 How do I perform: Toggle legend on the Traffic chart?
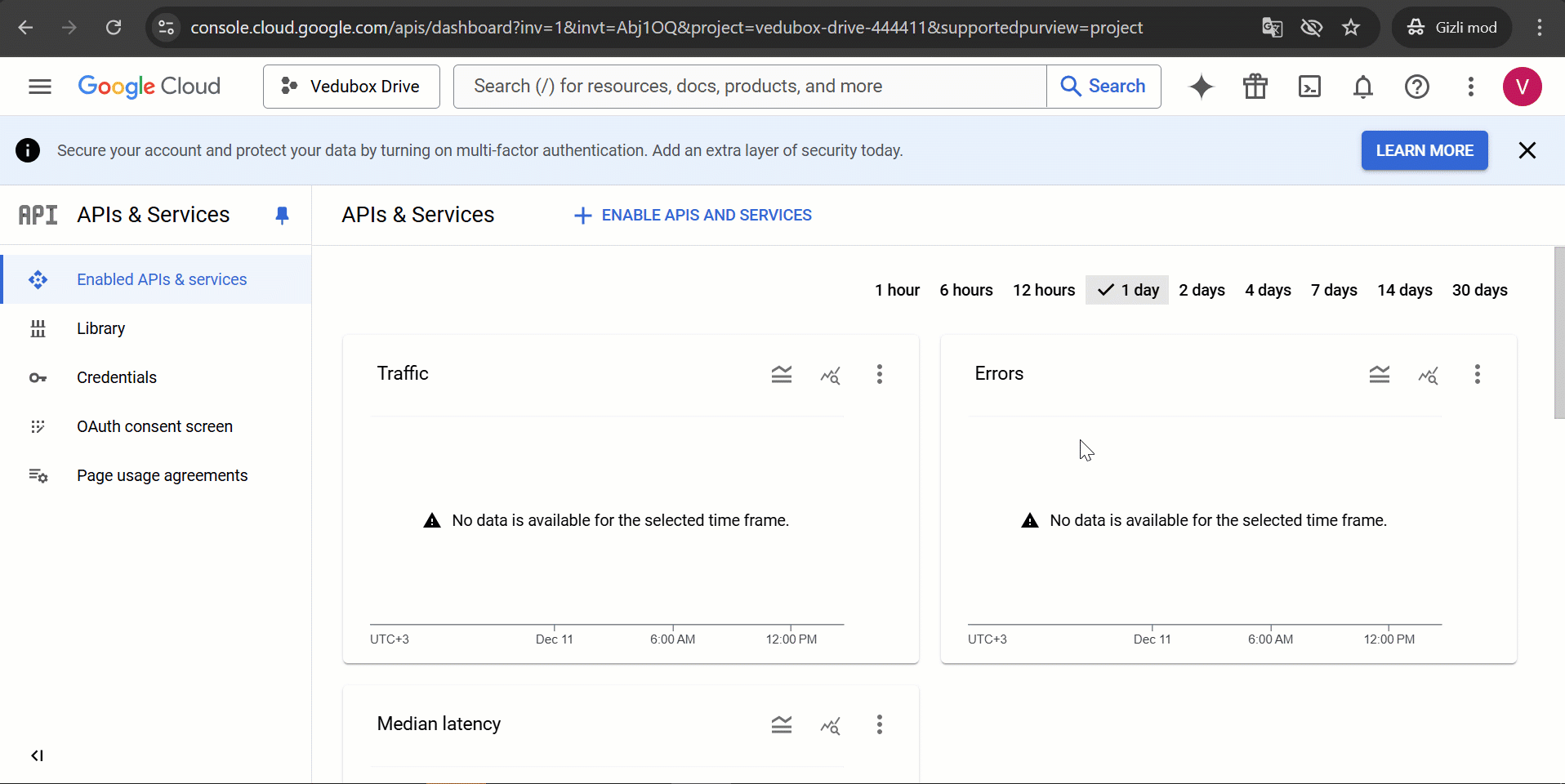pyautogui.click(x=782, y=375)
